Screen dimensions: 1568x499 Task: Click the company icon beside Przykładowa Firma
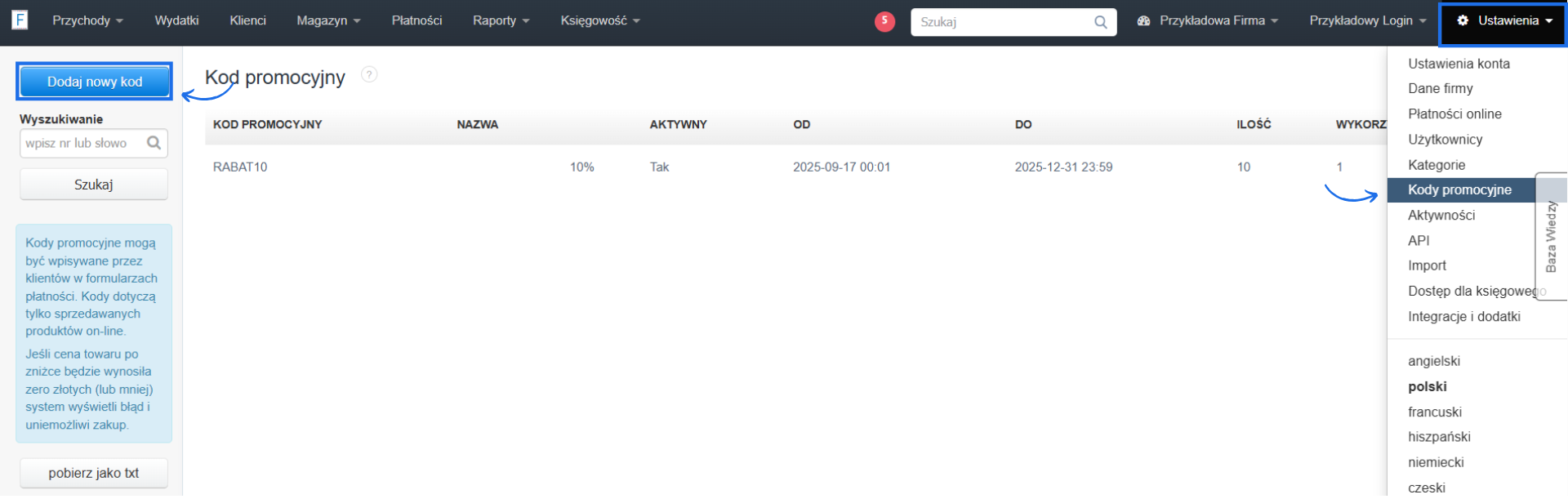tap(1143, 21)
